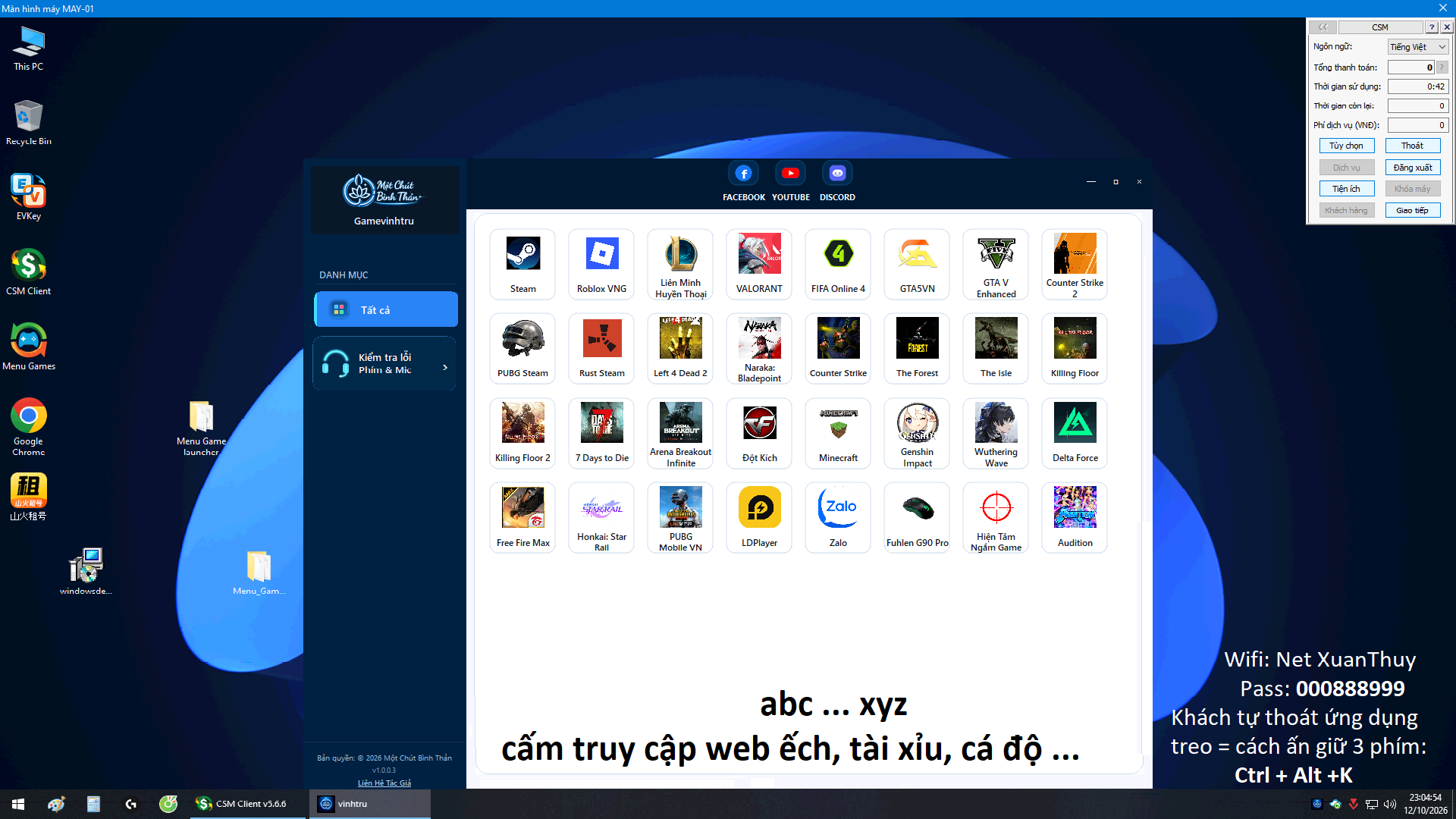Screen dimensions: 1456x819
Task: Open Hiện Tâm Ngắm Game crosshair tool
Action: click(x=996, y=518)
